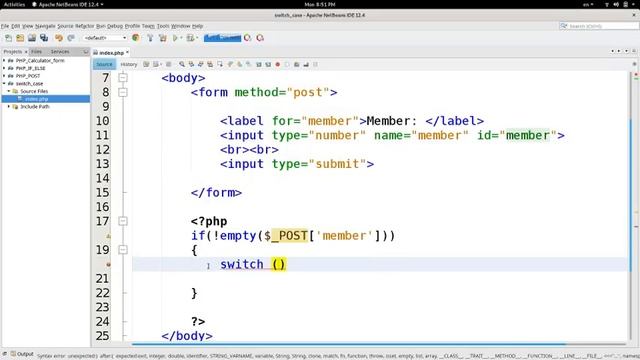Screen dimensions: 640x360
Task: Click the first profiler icon after memory bar
Action: tap(247, 38)
